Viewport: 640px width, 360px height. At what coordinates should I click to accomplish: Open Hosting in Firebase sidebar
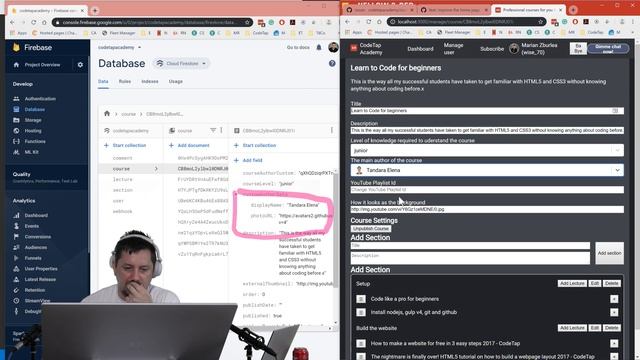point(33,131)
